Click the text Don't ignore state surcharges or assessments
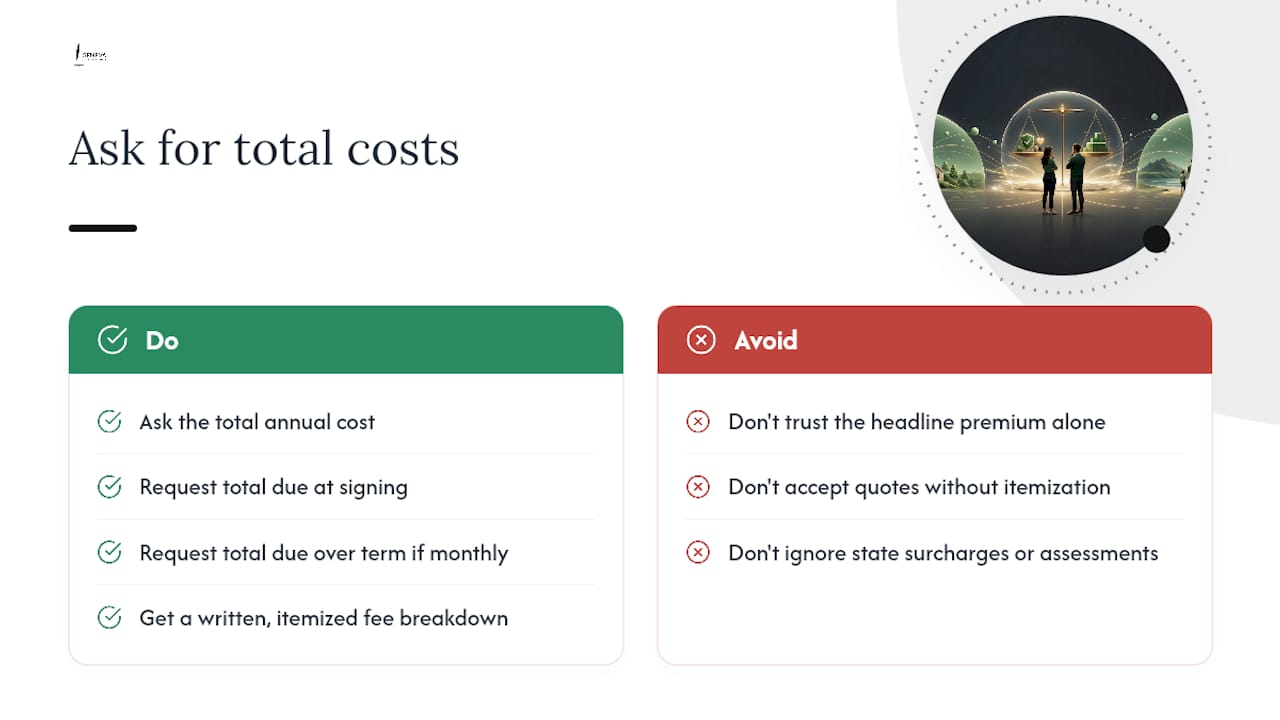 tap(943, 553)
